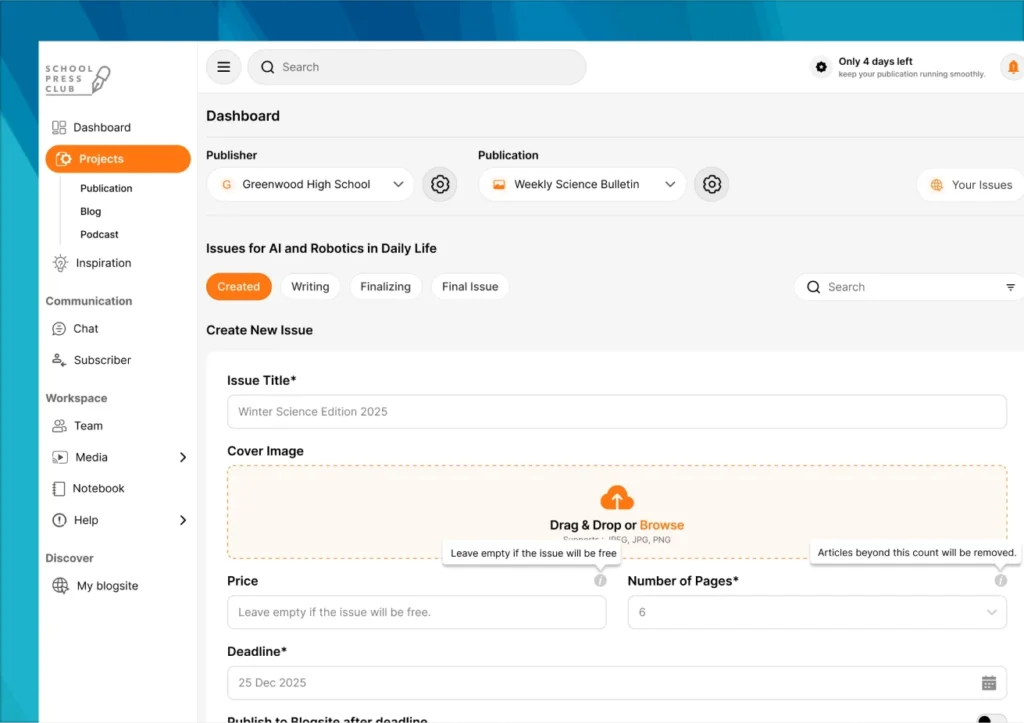Viewport: 1024px width, 723px height.
Task: Click the Issue Title input field
Action: [616, 412]
